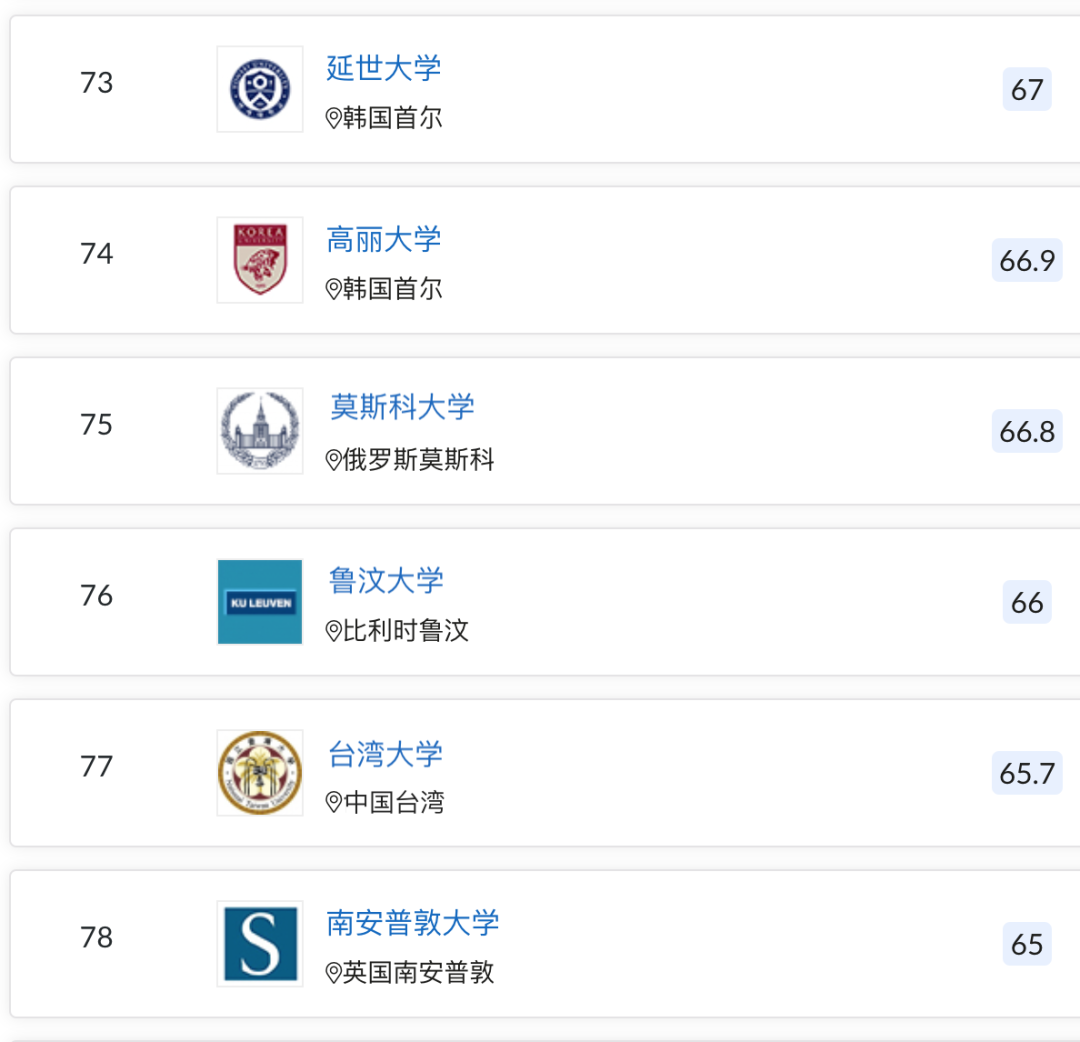The height and width of the screenshot is (1042, 1080).
Task: Open the 莫斯科大学 link
Action: point(402,408)
